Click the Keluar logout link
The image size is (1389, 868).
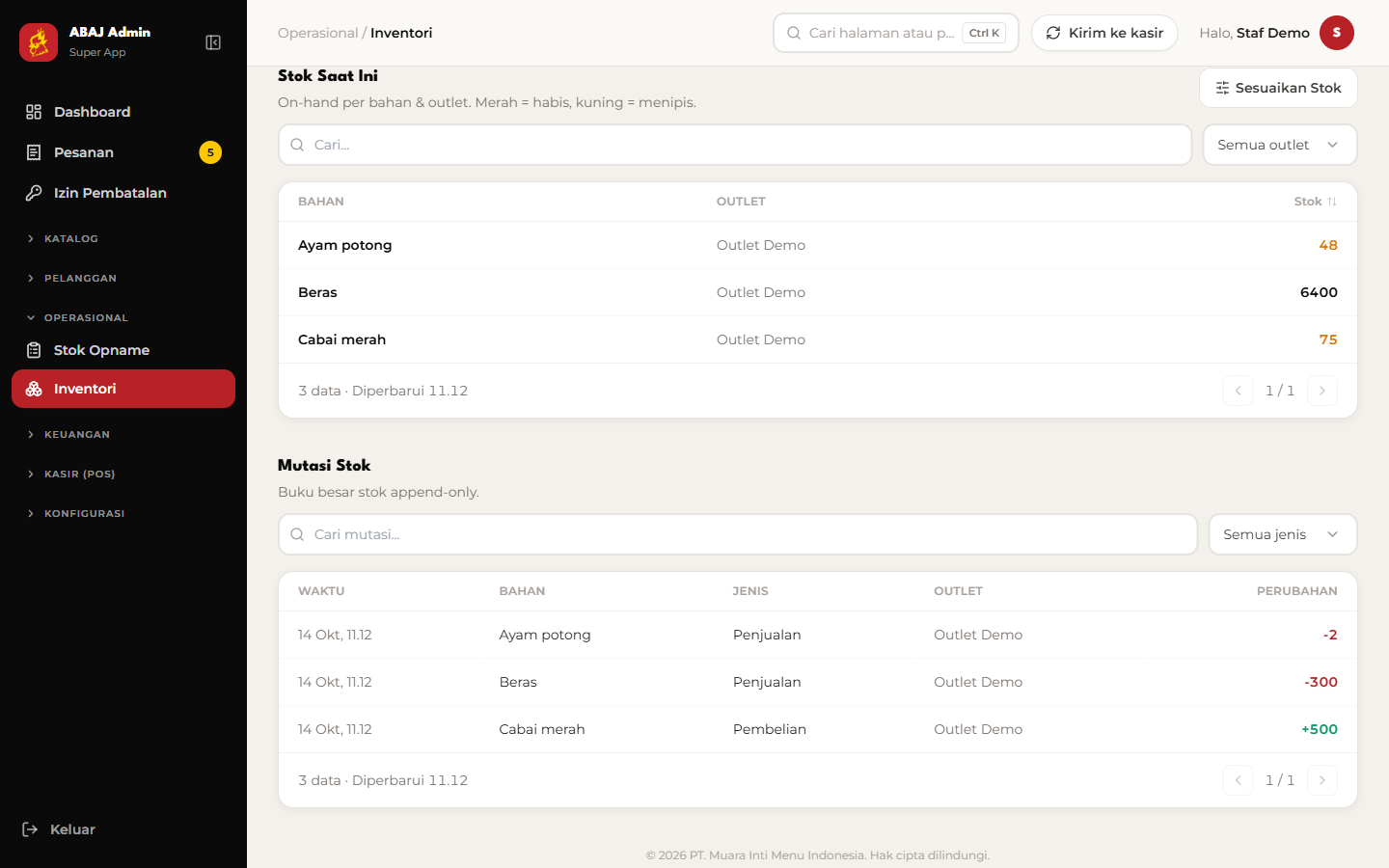click(x=60, y=829)
